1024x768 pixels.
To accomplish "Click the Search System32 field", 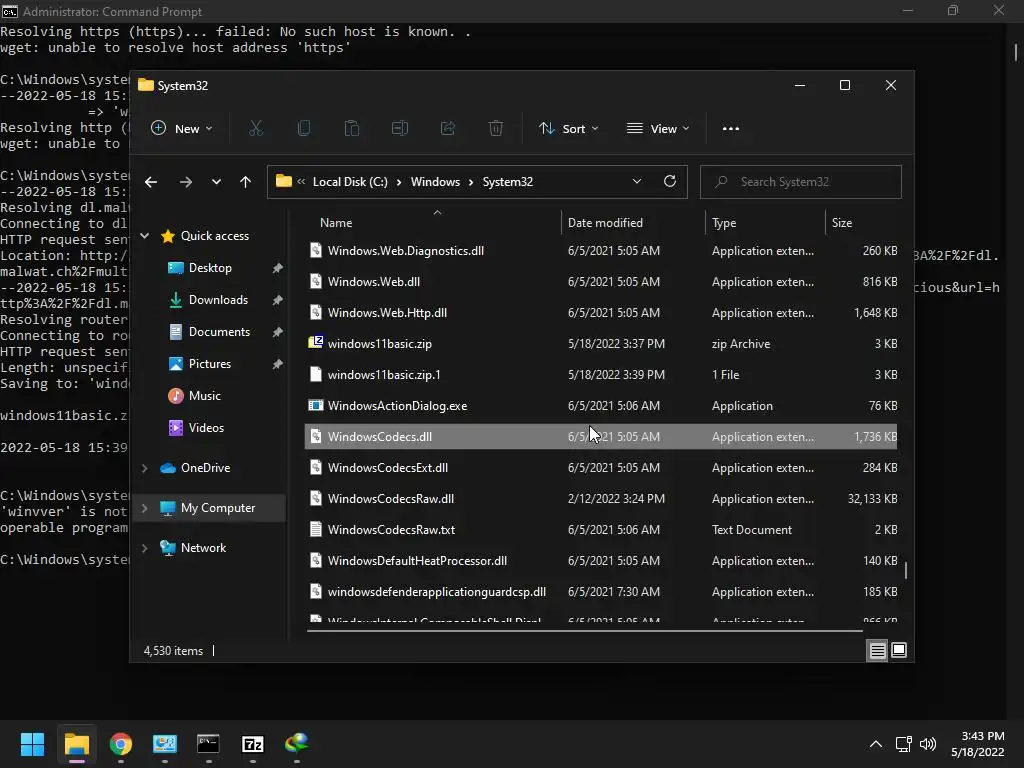I will click(x=801, y=182).
